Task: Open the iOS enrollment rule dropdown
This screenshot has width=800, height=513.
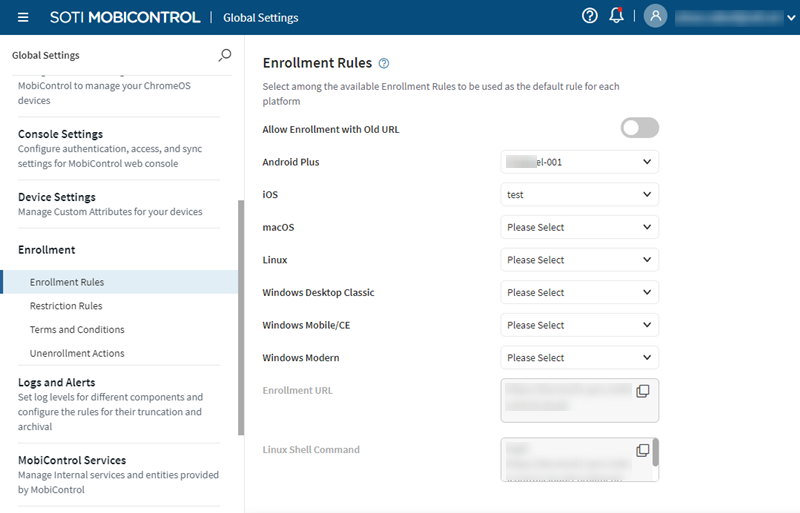Action: coord(579,195)
